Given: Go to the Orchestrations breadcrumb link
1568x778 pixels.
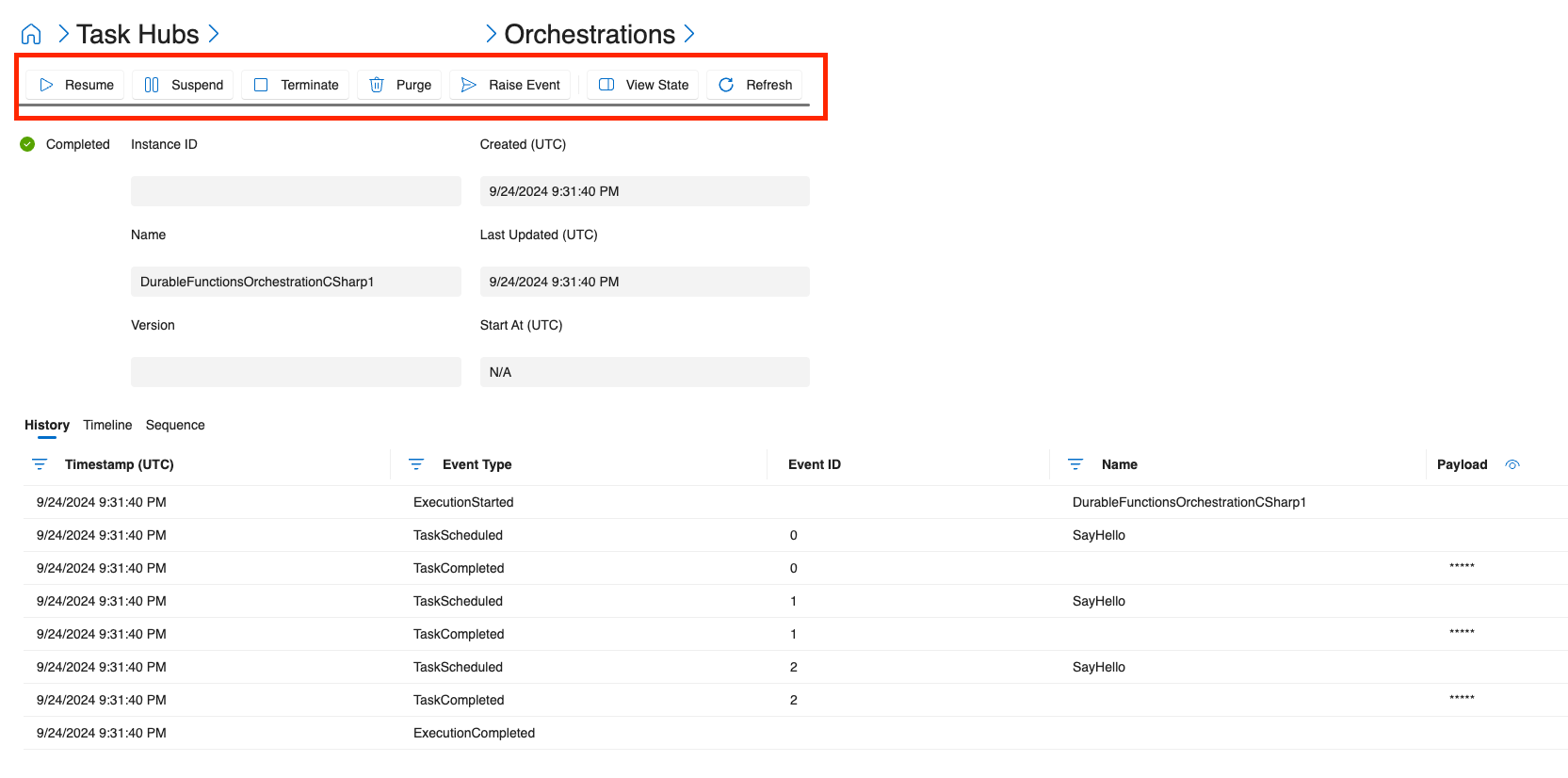Looking at the screenshot, I should click(x=590, y=35).
